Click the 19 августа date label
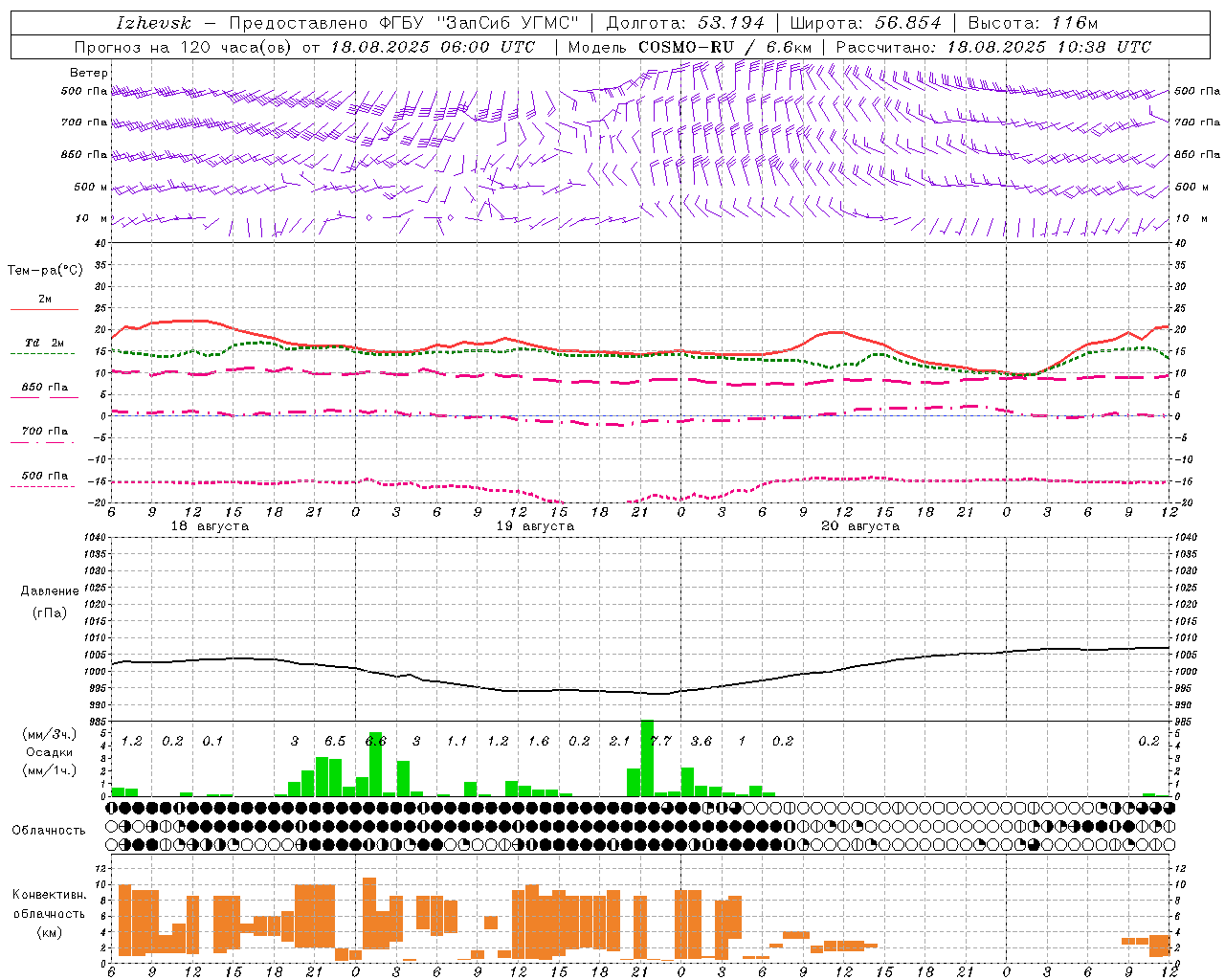This screenshot has height=980, width=1225. (535, 526)
